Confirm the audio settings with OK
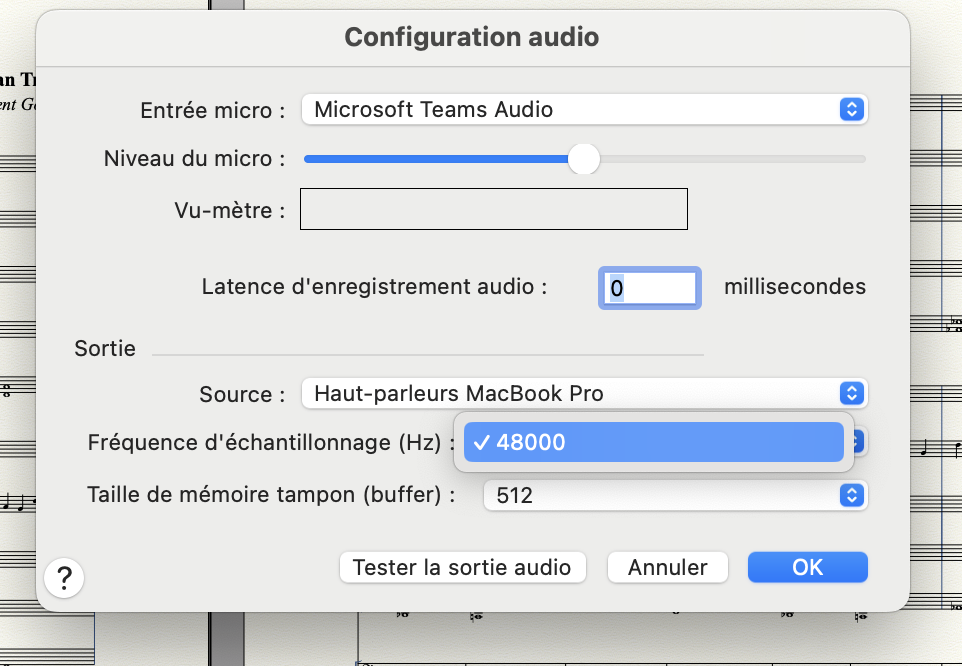This screenshot has width=962, height=666. [x=807, y=568]
